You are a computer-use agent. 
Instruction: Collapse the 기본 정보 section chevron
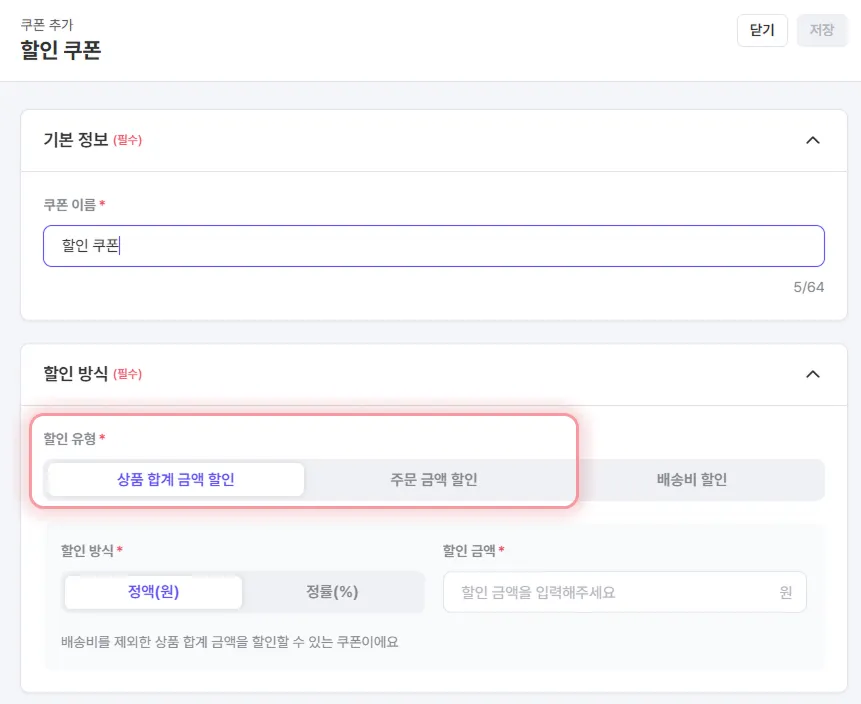pos(812,141)
